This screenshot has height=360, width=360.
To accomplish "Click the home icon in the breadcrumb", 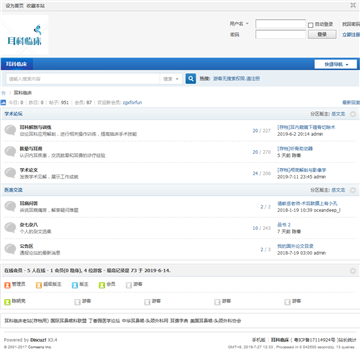I will 4,93.
